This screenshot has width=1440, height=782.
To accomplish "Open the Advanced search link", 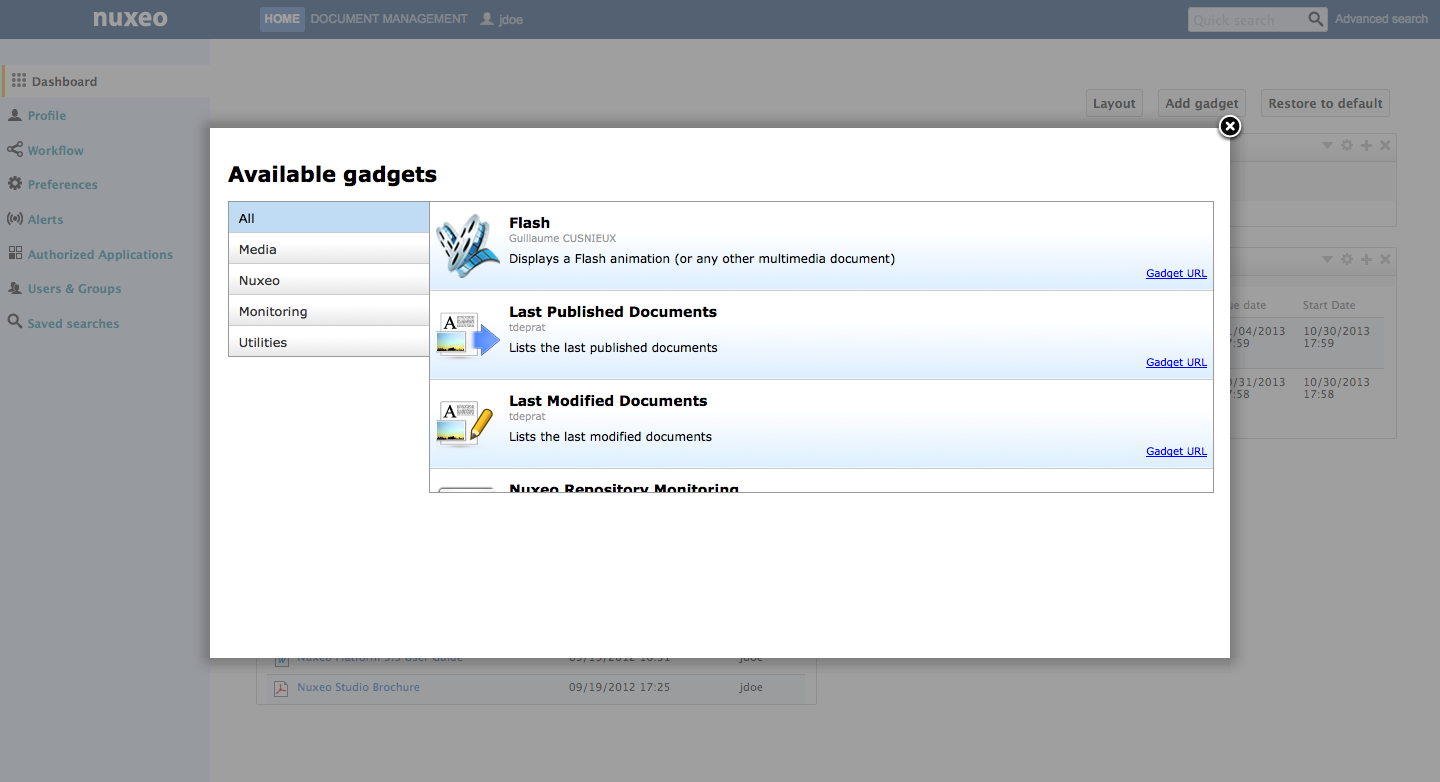I will [1381, 19].
